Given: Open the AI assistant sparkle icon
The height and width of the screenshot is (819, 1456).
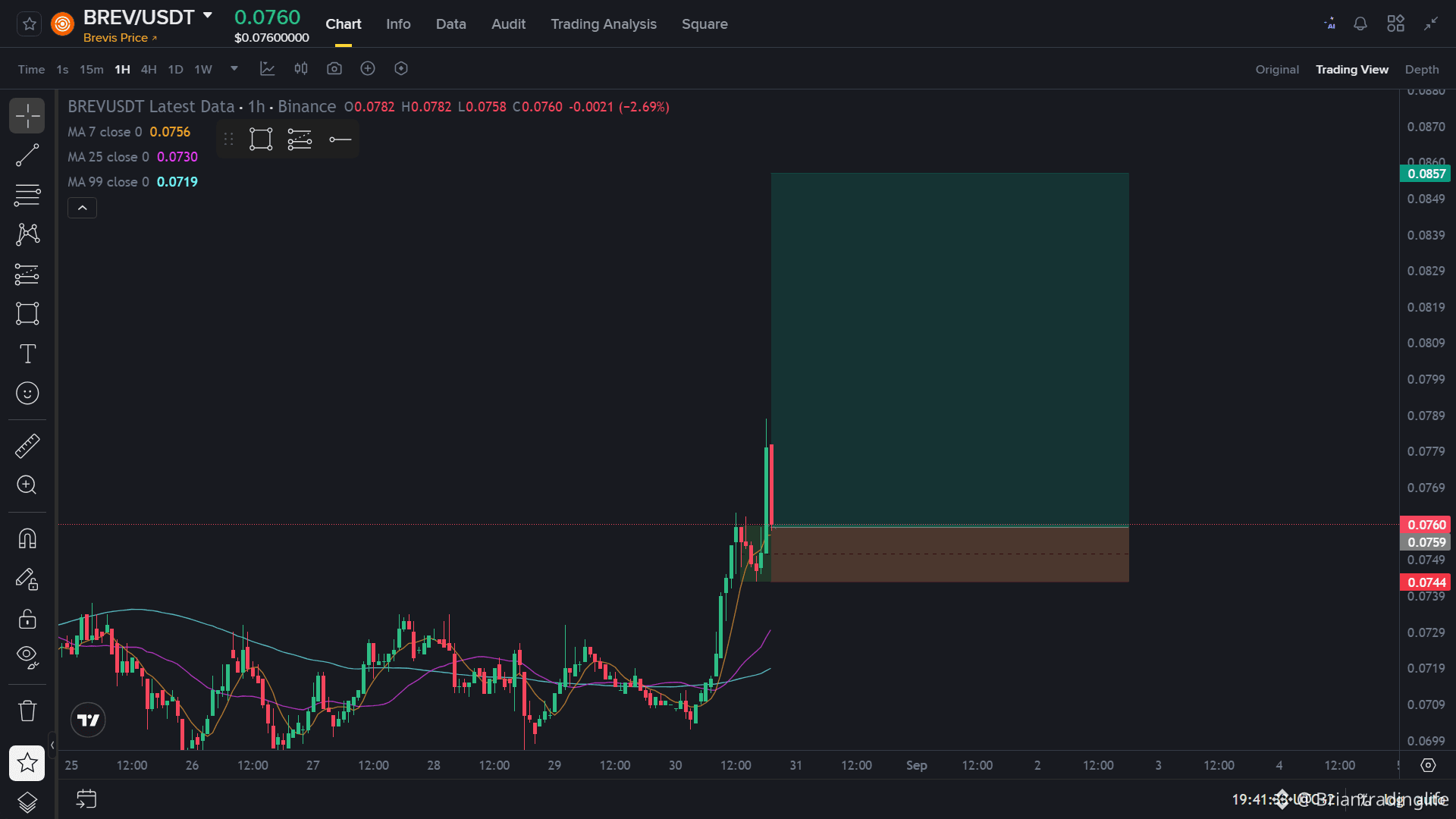Looking at the screenshot, I should [x=1330, y=24].
